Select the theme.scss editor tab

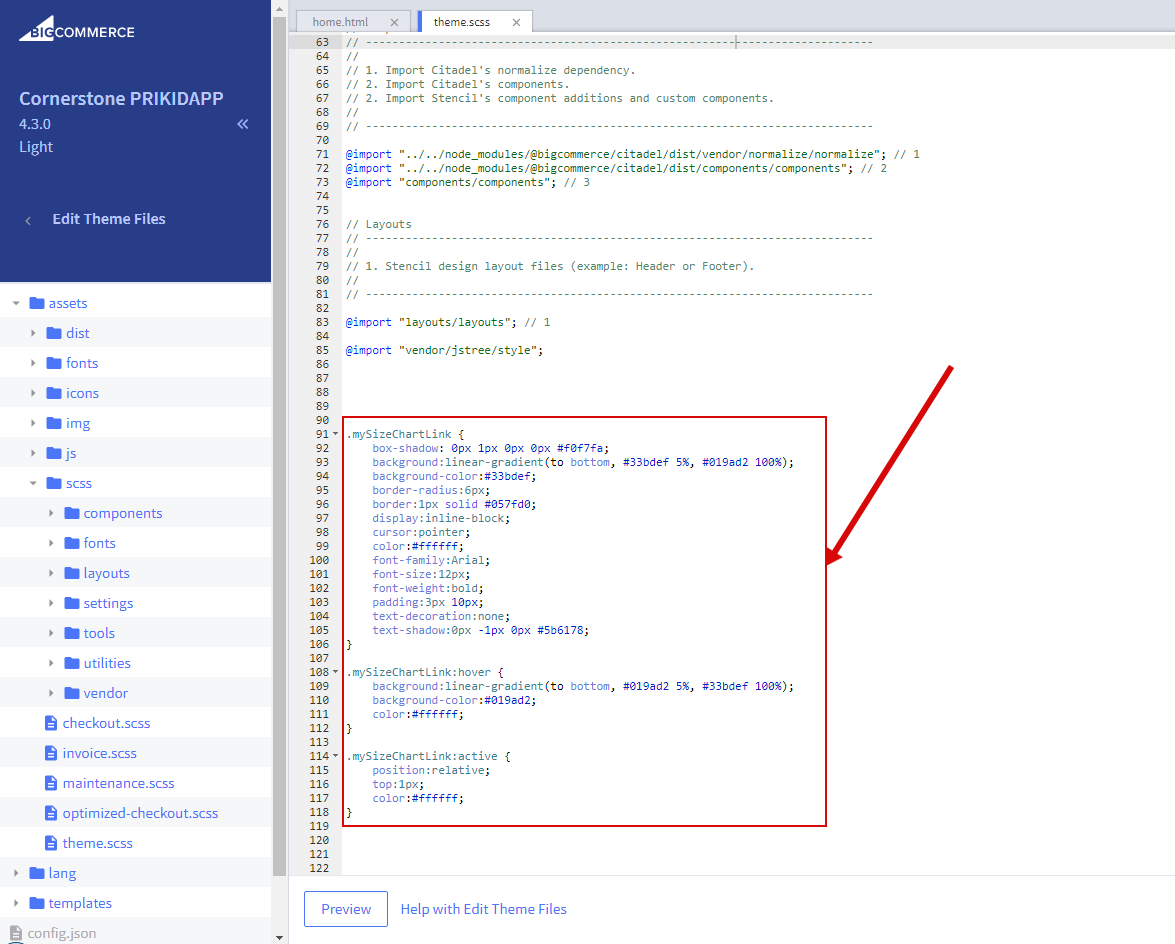[462, 22]
